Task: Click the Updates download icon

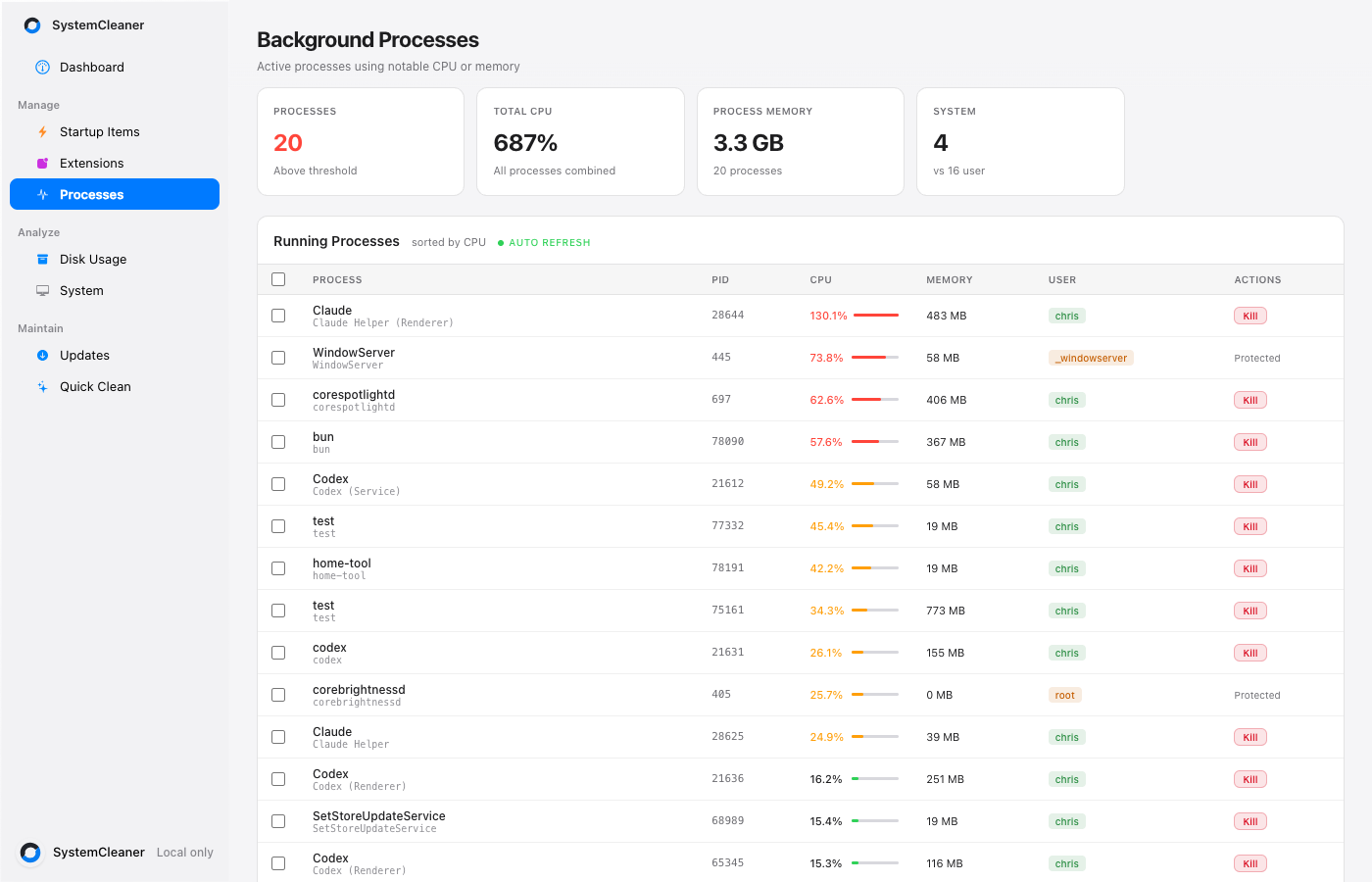Action: click(x=42, y=356)
